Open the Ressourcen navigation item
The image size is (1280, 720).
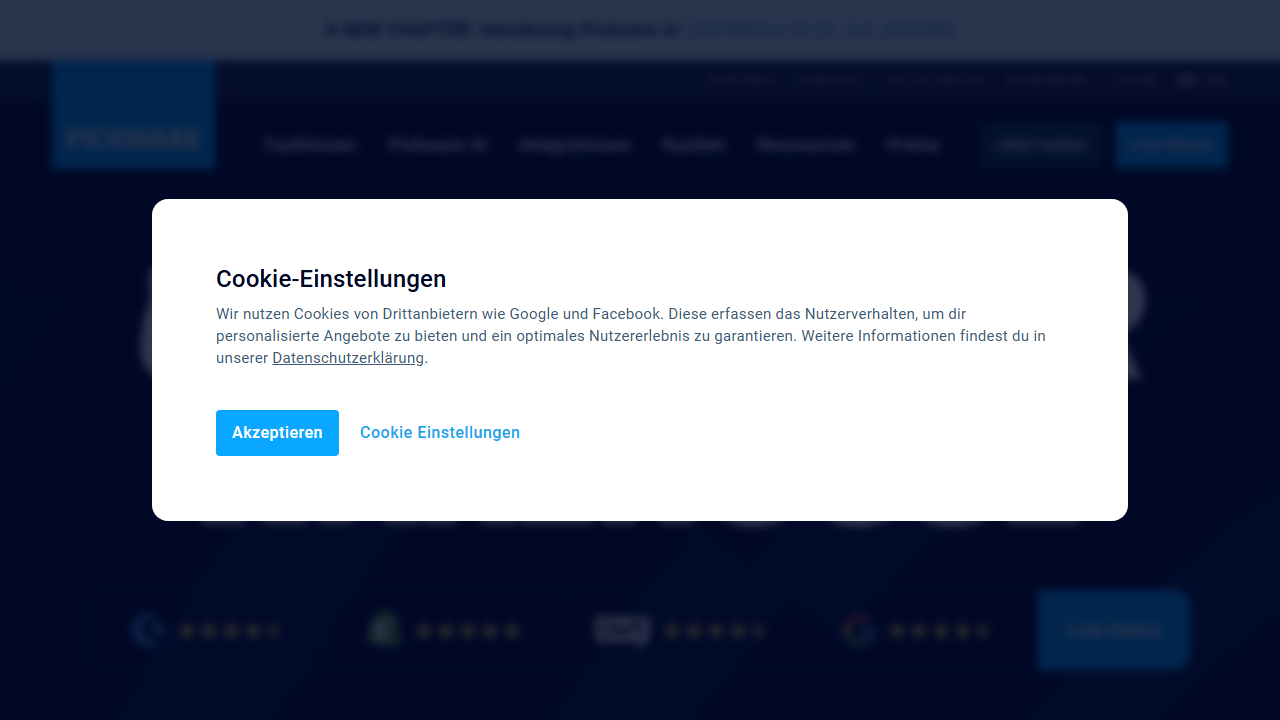point(806,145)
